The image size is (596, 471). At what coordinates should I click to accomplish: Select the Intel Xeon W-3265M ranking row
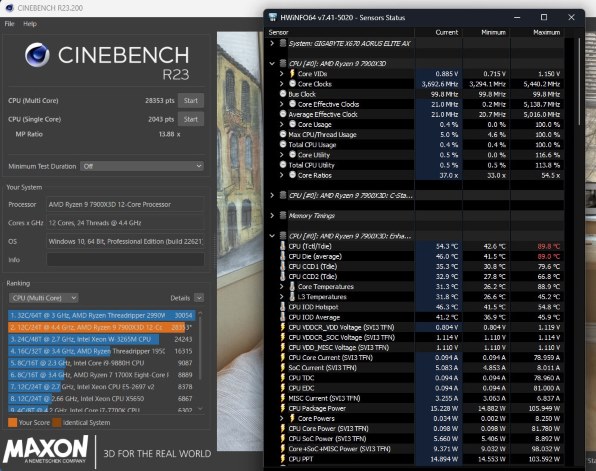(x=101, y=339)
